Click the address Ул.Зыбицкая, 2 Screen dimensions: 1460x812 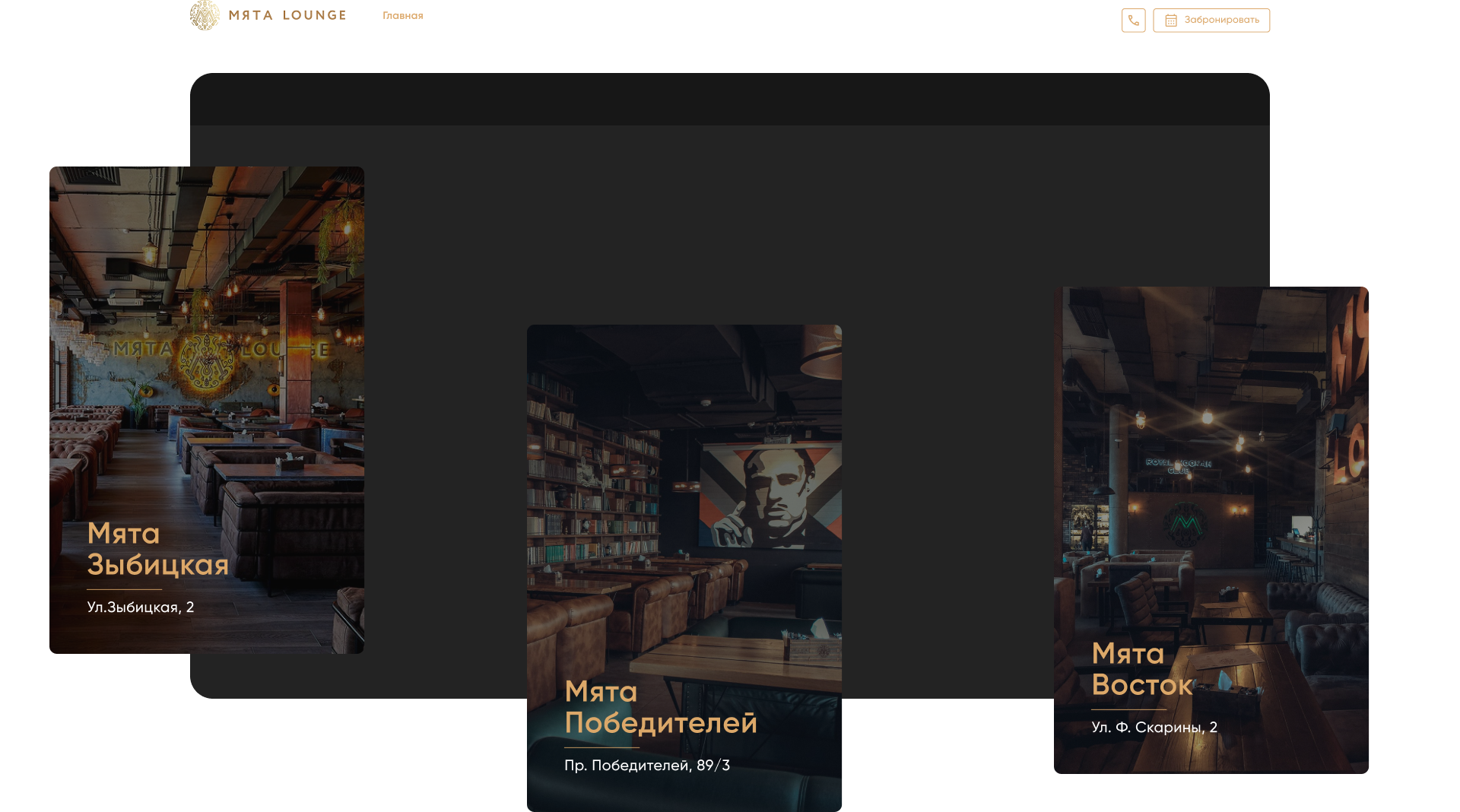click(141, 607)
